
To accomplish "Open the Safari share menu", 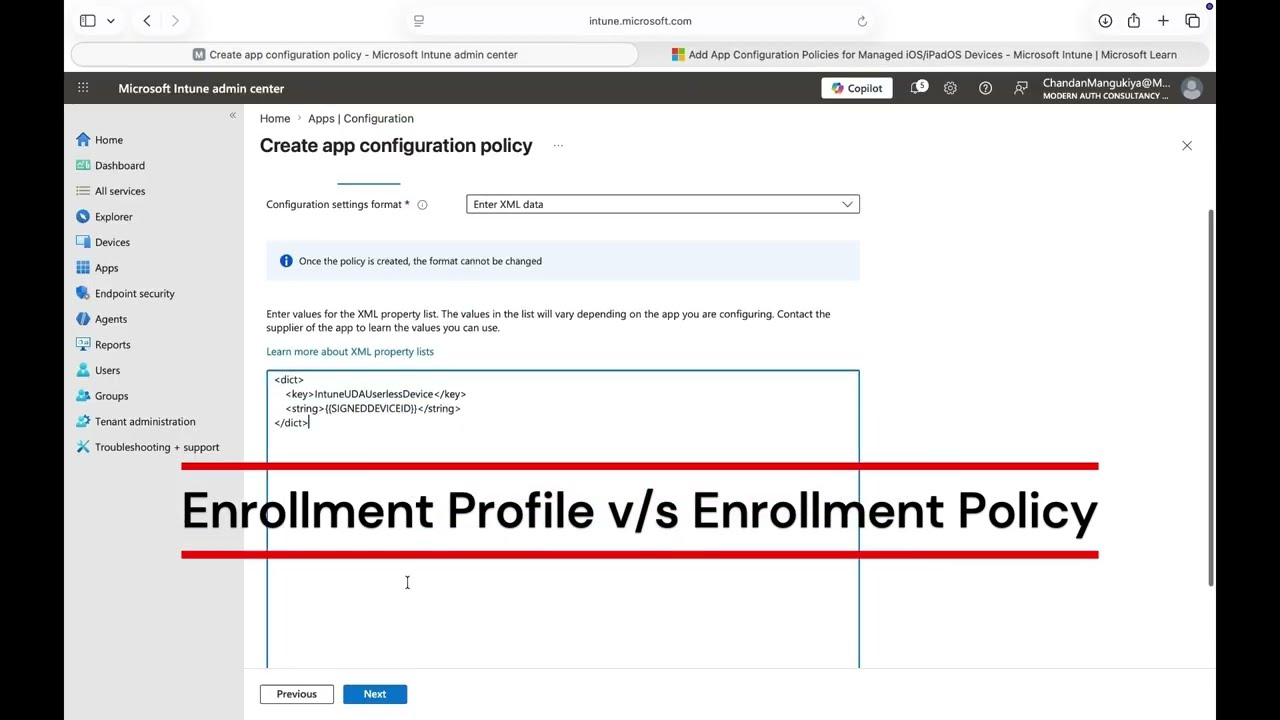I will click(1133, 21).
